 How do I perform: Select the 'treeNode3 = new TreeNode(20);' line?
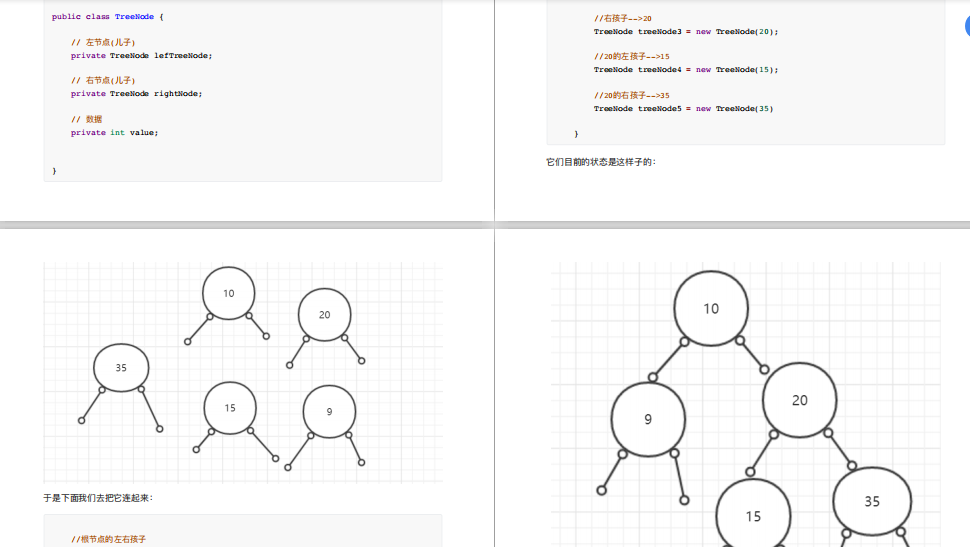coord(686,32)
